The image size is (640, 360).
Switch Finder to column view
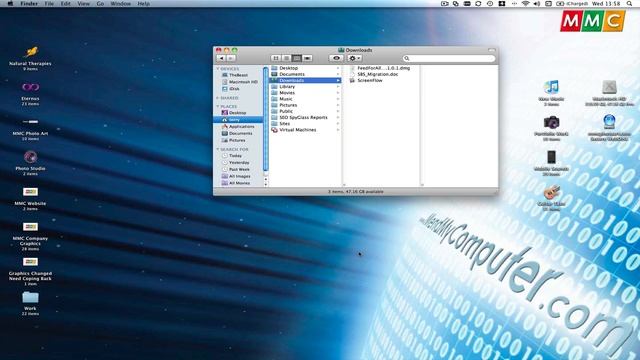tap(297, 58)
